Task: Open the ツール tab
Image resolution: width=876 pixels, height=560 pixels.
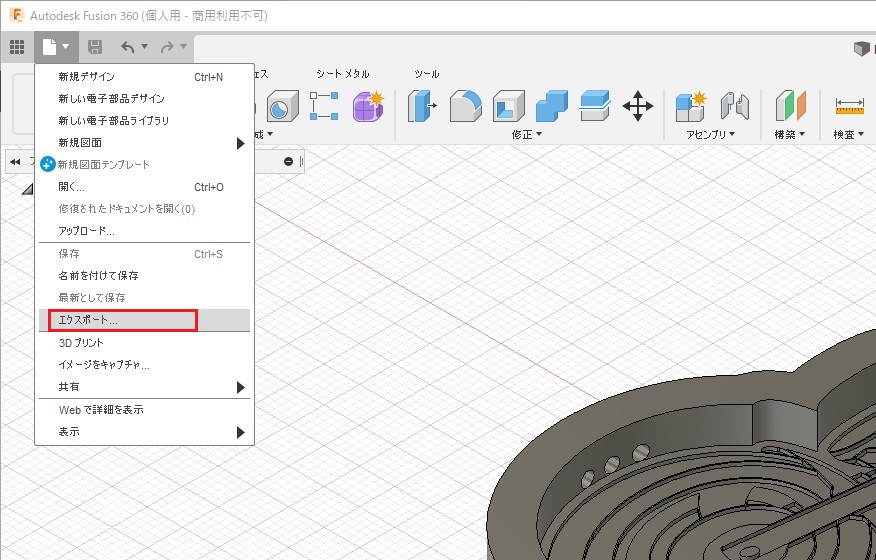Action: tap(427, 74)
